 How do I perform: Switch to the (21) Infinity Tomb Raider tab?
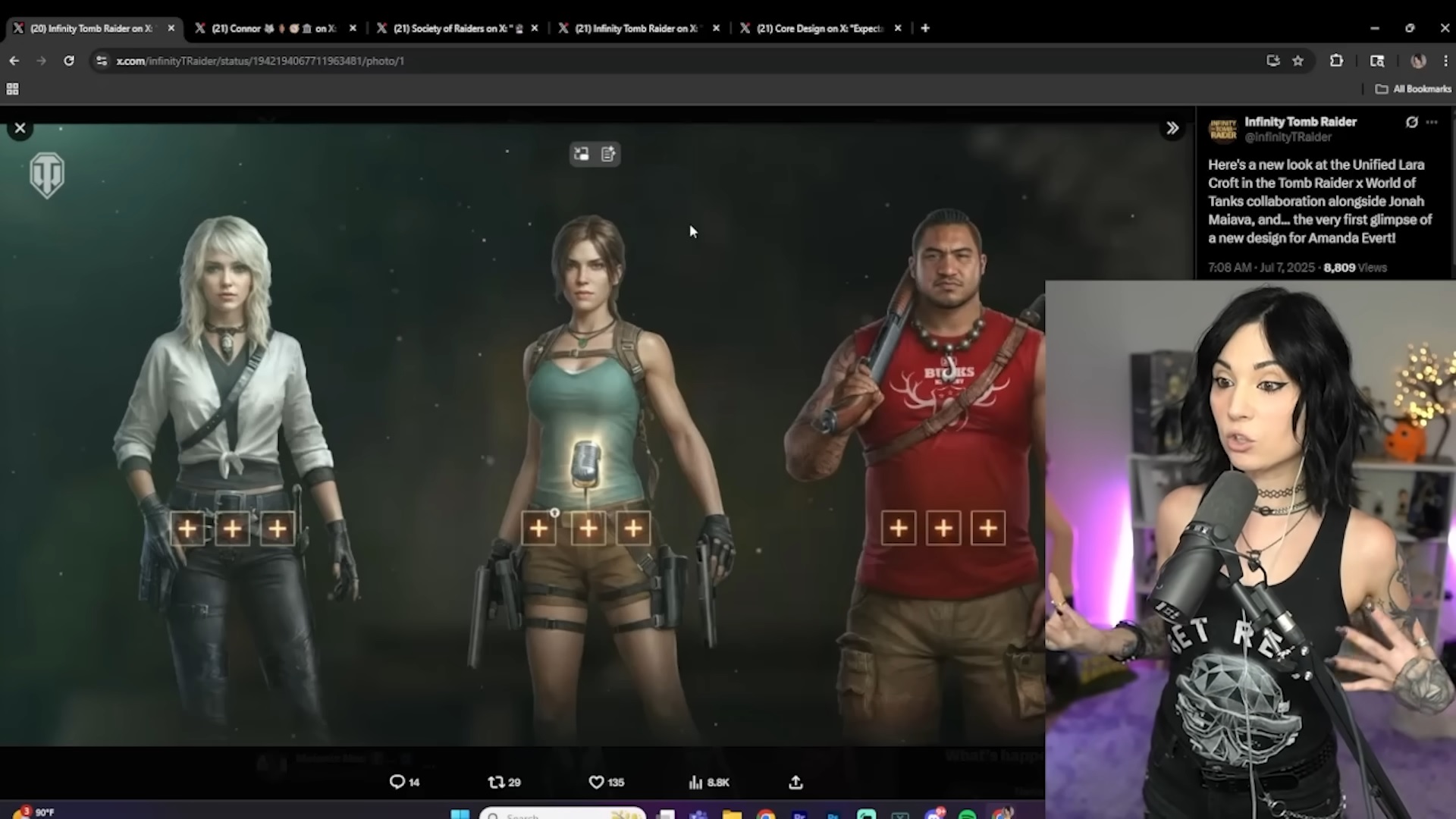tap(637, 28)
